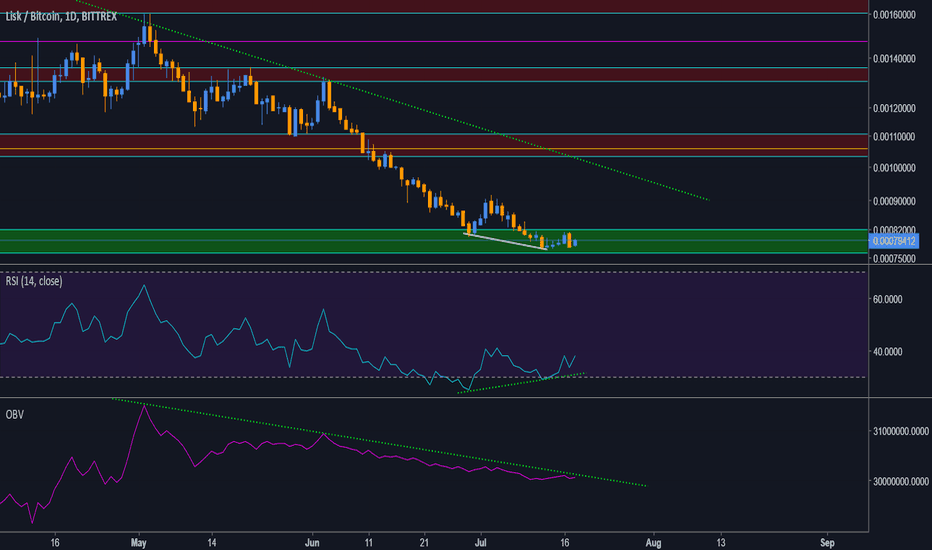Click the 0.00140000 price axis label
Screen dimensions: 932x550
point(894,59)
